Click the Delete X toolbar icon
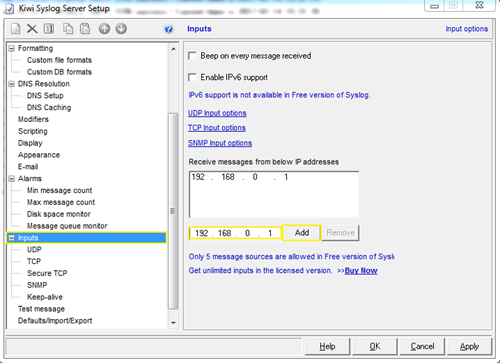500x363 pixels. coord(32,29)
